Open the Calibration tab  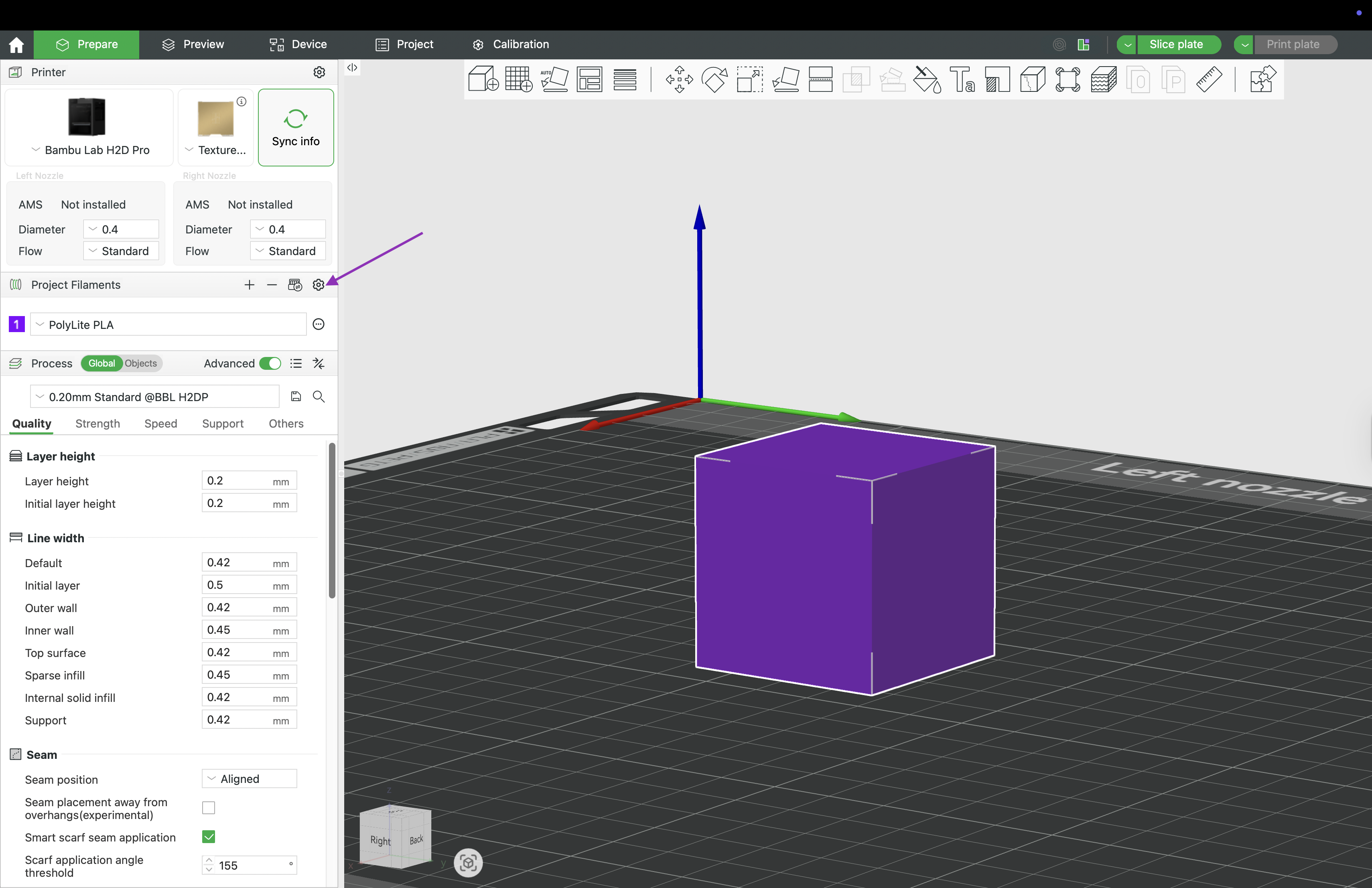[511, 45]
